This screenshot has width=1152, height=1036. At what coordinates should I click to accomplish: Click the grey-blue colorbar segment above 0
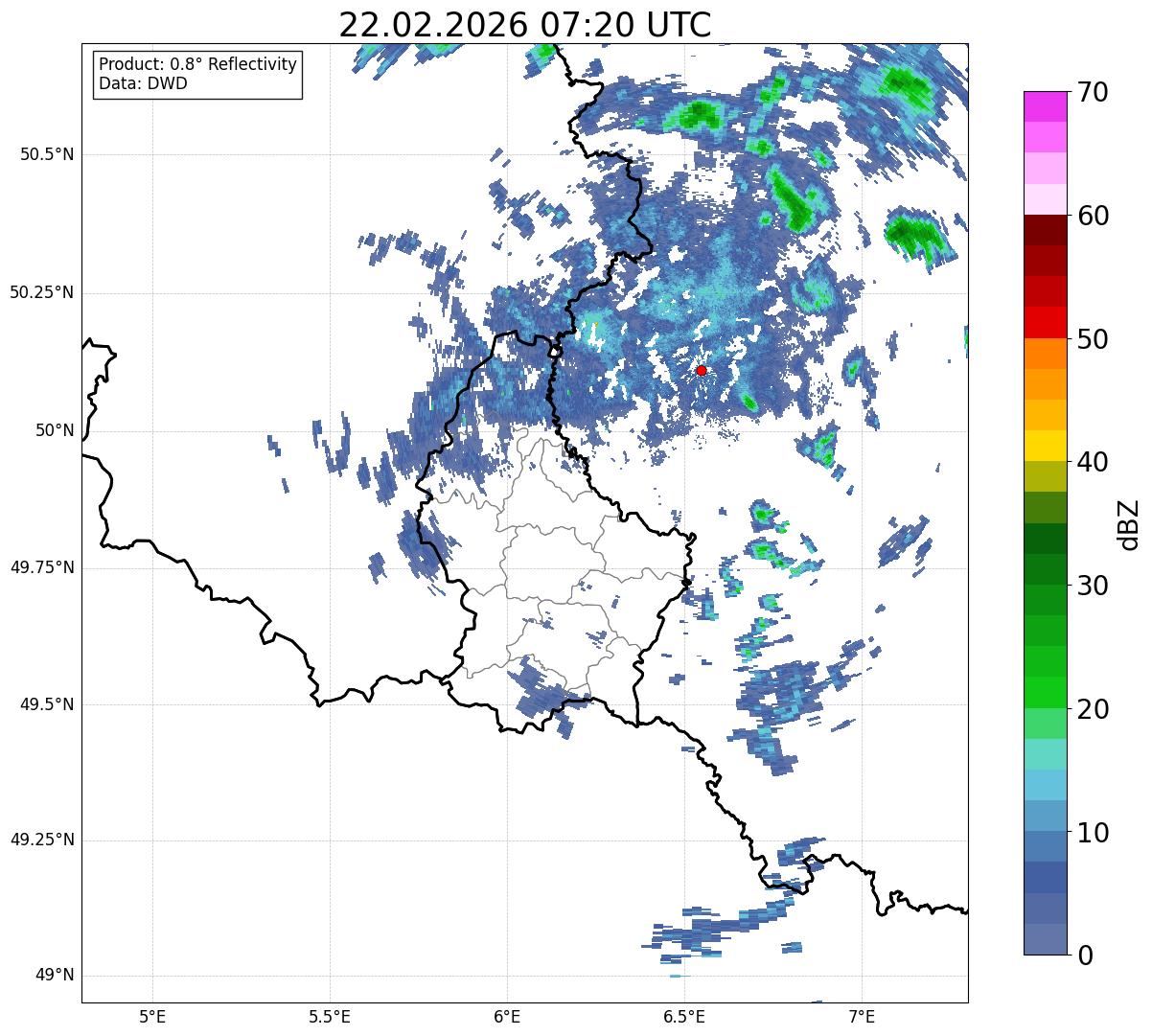1046,939
